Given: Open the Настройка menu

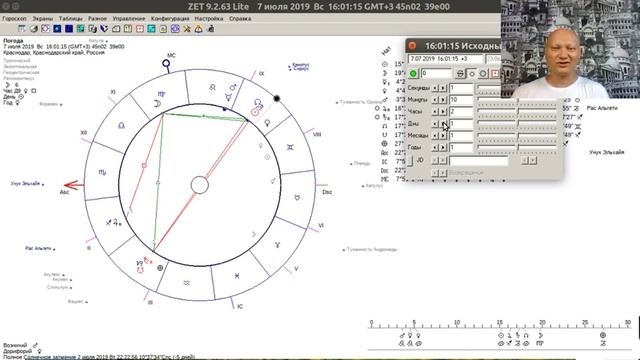Looking at the screenshot, I should [x=209, y=18].
